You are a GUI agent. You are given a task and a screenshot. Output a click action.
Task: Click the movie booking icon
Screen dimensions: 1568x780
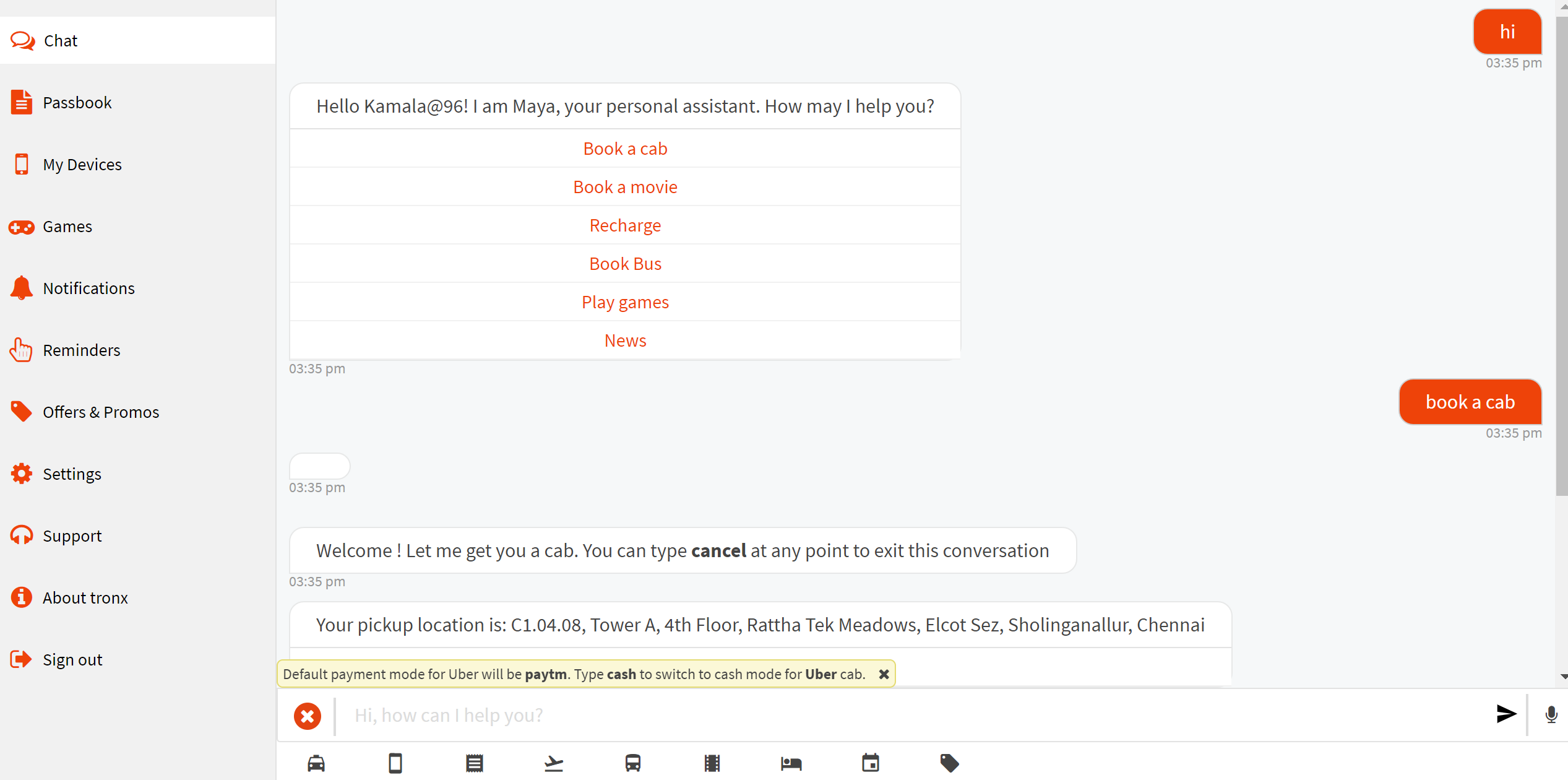712,763
